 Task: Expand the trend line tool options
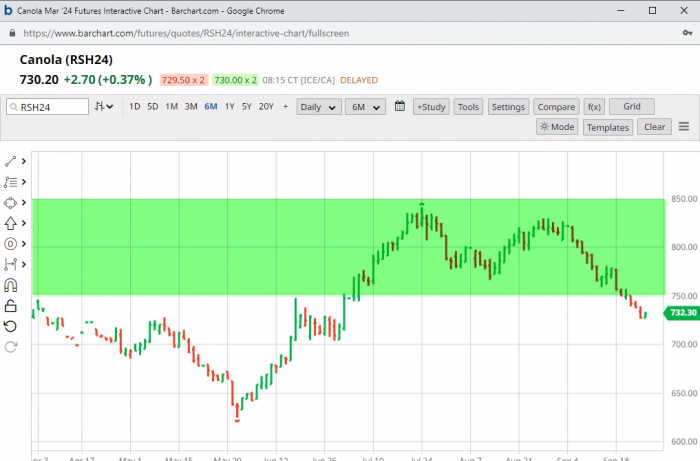(x=24, y=161)
